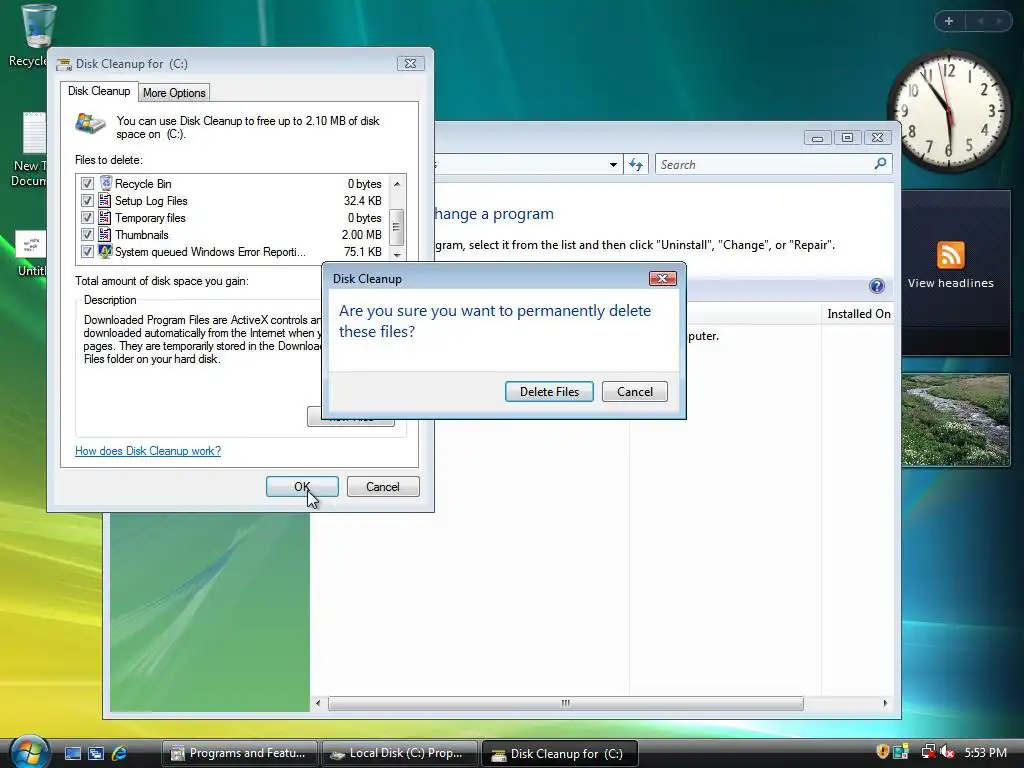Switch to Disk Cleanup for (C:) taskbar button

(x=559, y=754)
